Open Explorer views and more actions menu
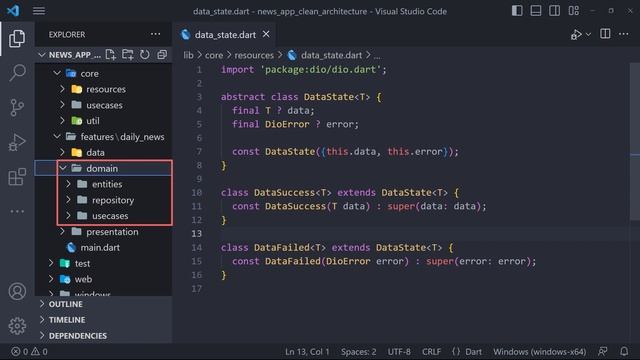640x360 pixels. (156, 34)
